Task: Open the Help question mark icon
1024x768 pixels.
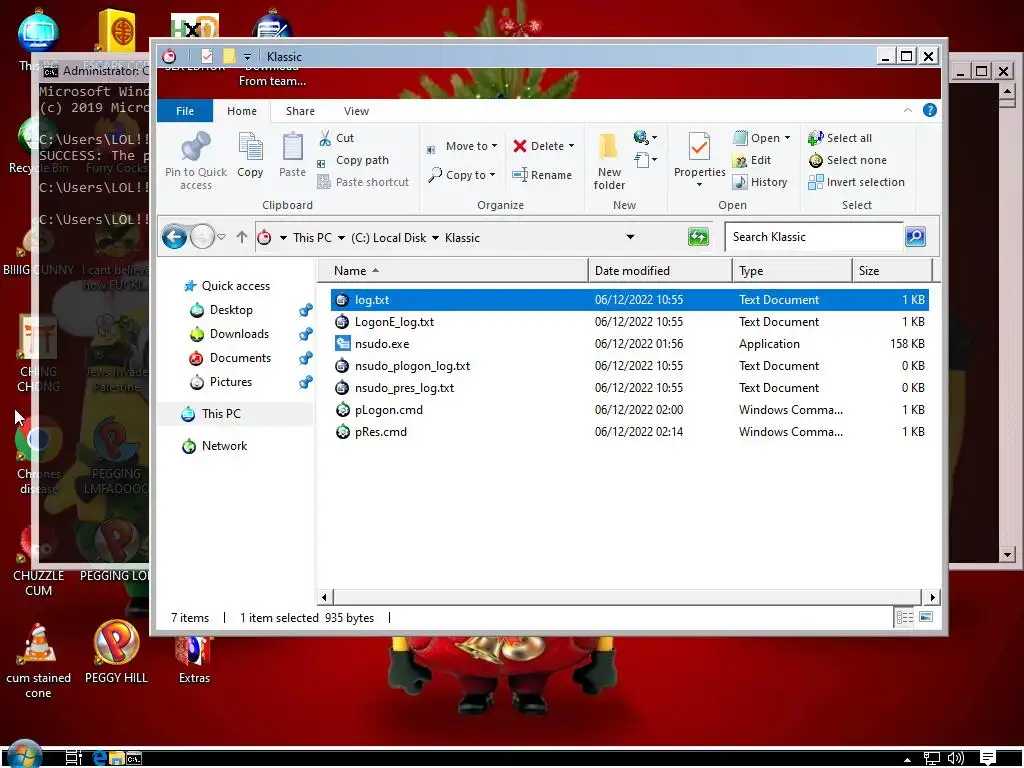Action: pyautogui.click(x=930, y=110)
